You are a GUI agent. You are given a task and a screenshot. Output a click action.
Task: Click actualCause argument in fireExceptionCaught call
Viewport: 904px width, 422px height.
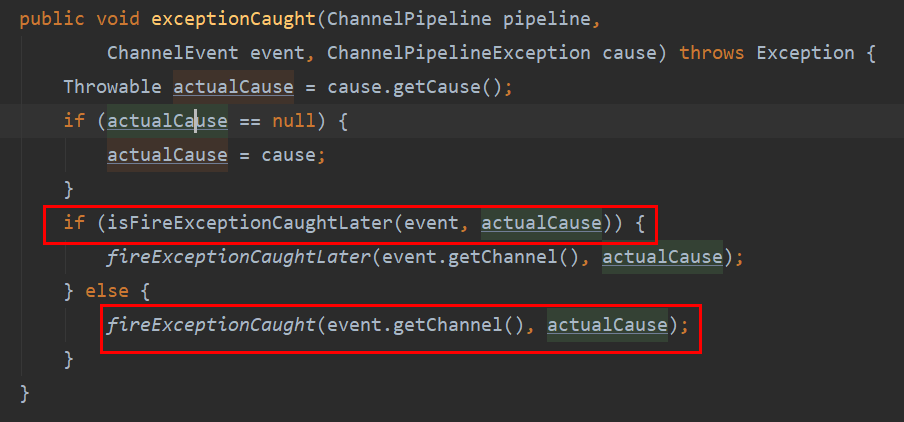[x=607, y=325]
